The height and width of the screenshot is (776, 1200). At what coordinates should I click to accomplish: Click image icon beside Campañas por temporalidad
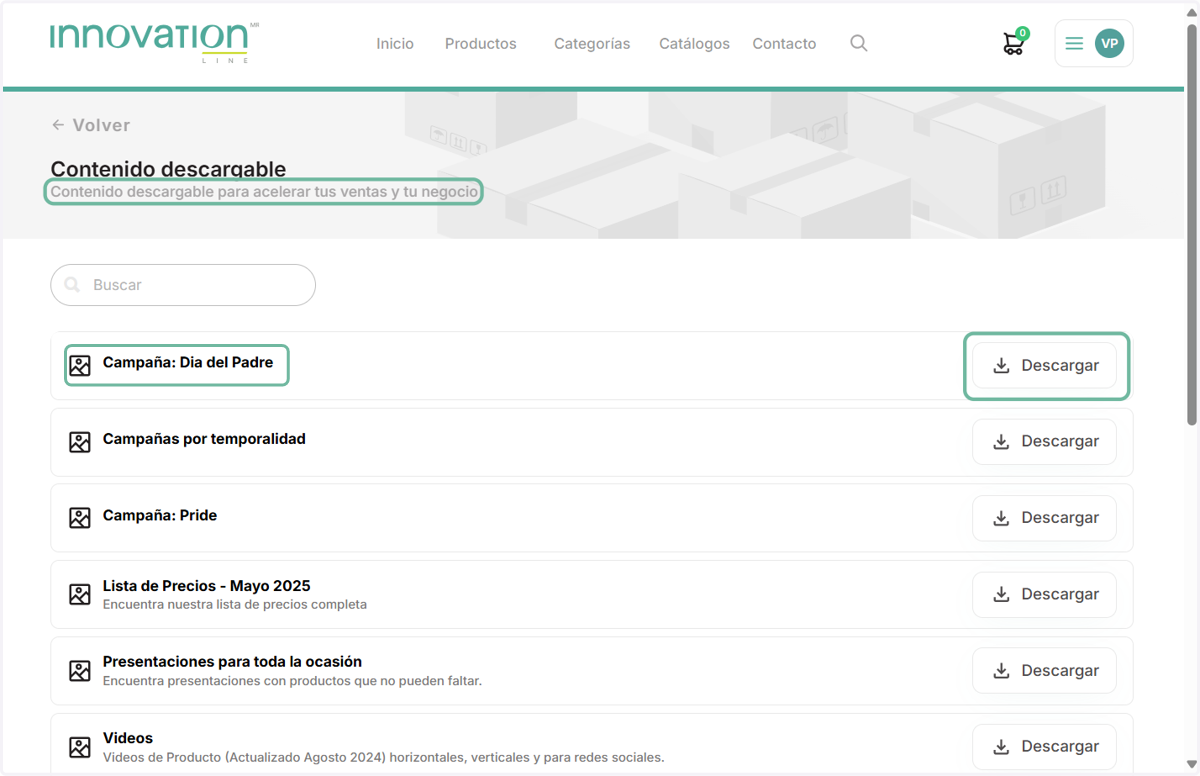pos(80,442)
